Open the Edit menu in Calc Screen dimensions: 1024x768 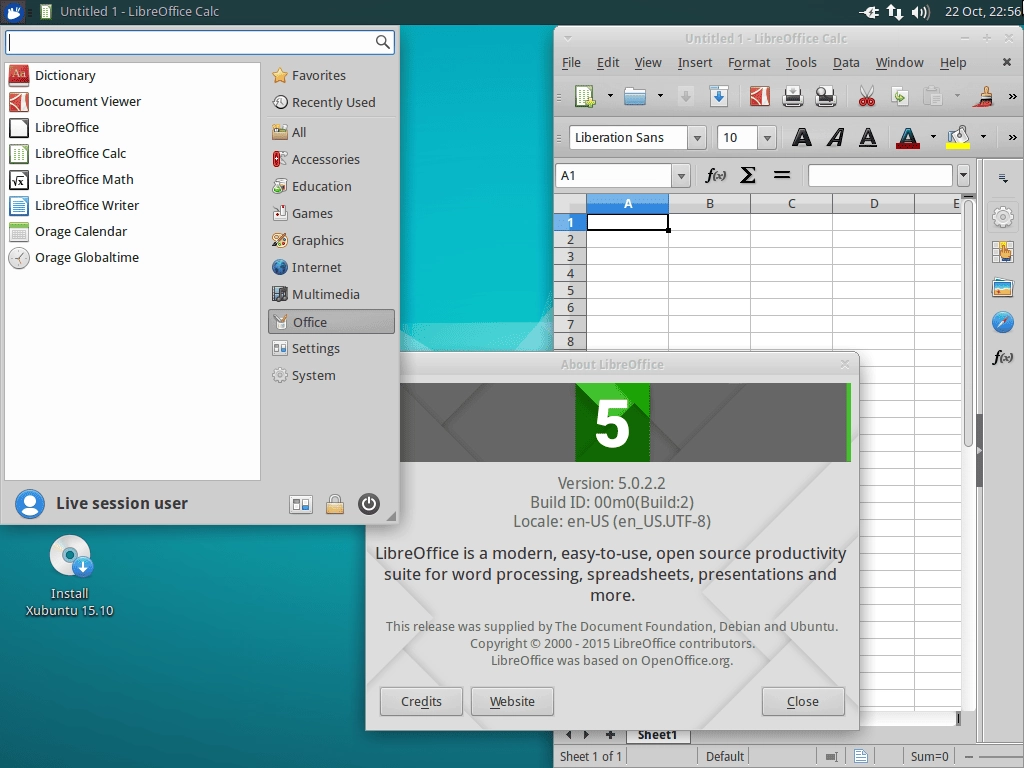point(607,63)
